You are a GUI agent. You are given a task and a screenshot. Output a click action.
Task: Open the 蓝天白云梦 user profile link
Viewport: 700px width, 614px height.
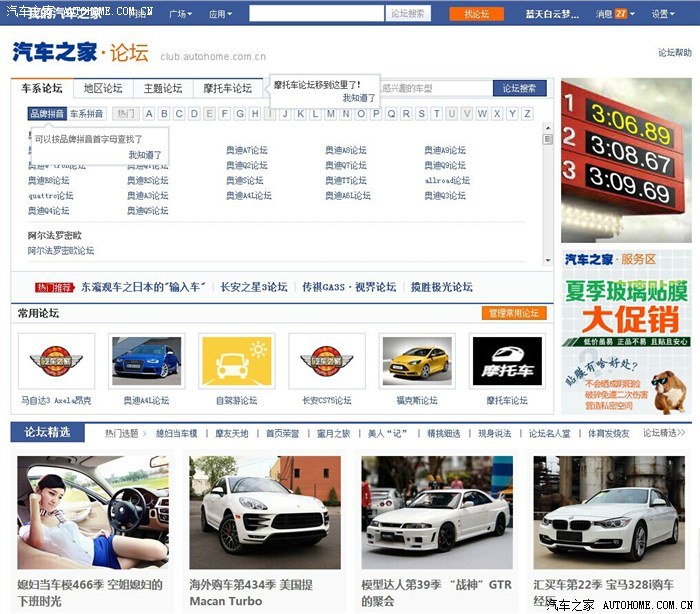(552, 14)
